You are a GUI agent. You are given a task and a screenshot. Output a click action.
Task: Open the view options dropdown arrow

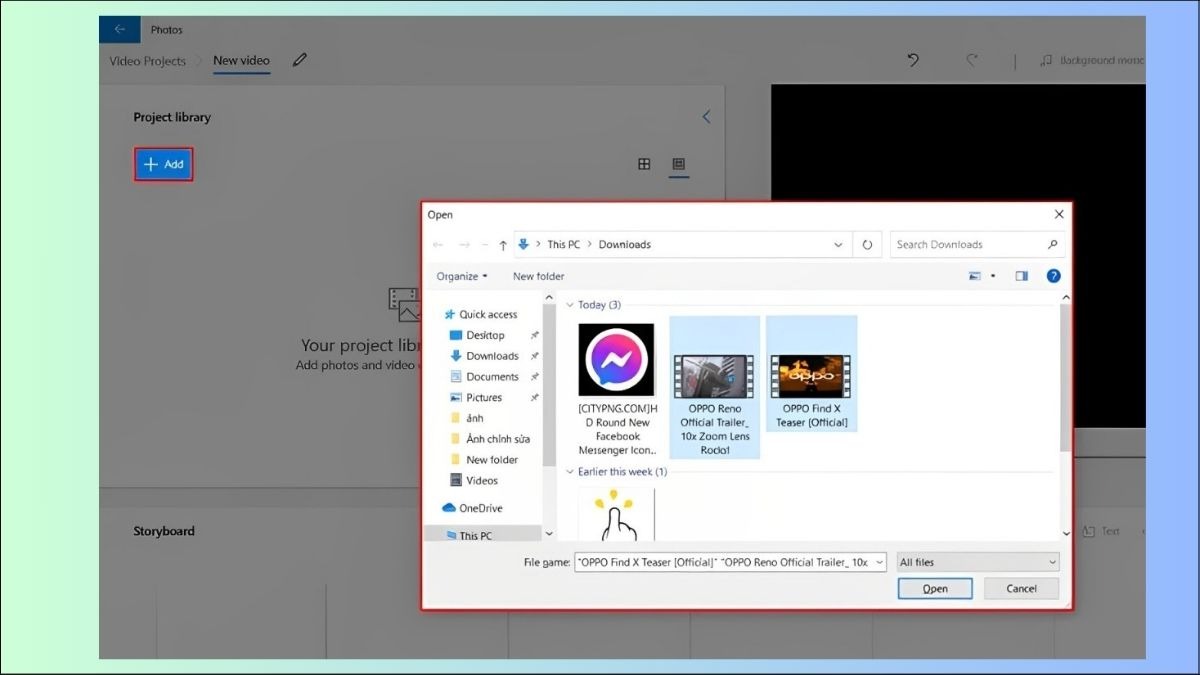click(x=993, y=276)
